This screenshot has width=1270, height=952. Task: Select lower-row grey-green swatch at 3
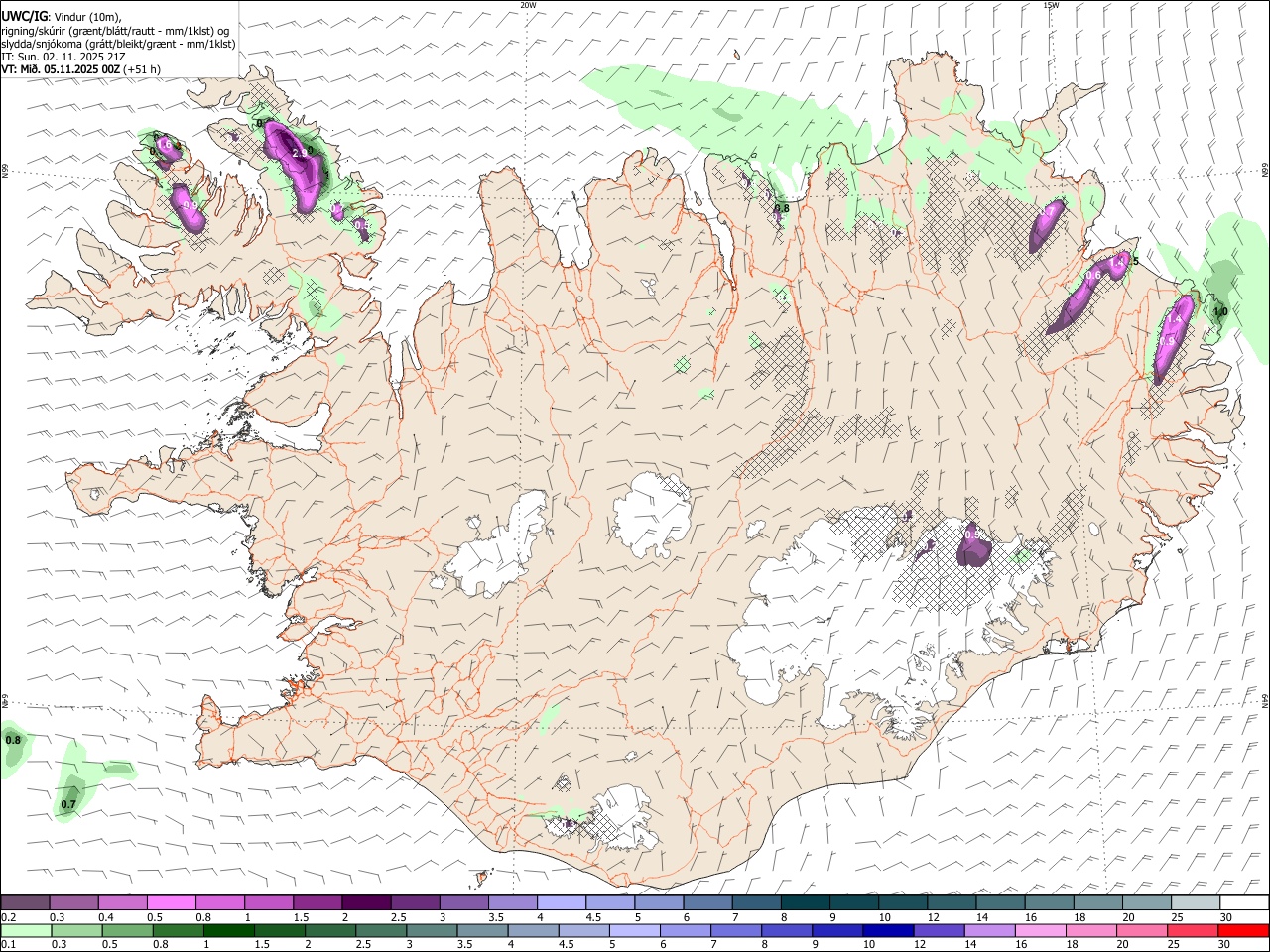pos(432,930)
